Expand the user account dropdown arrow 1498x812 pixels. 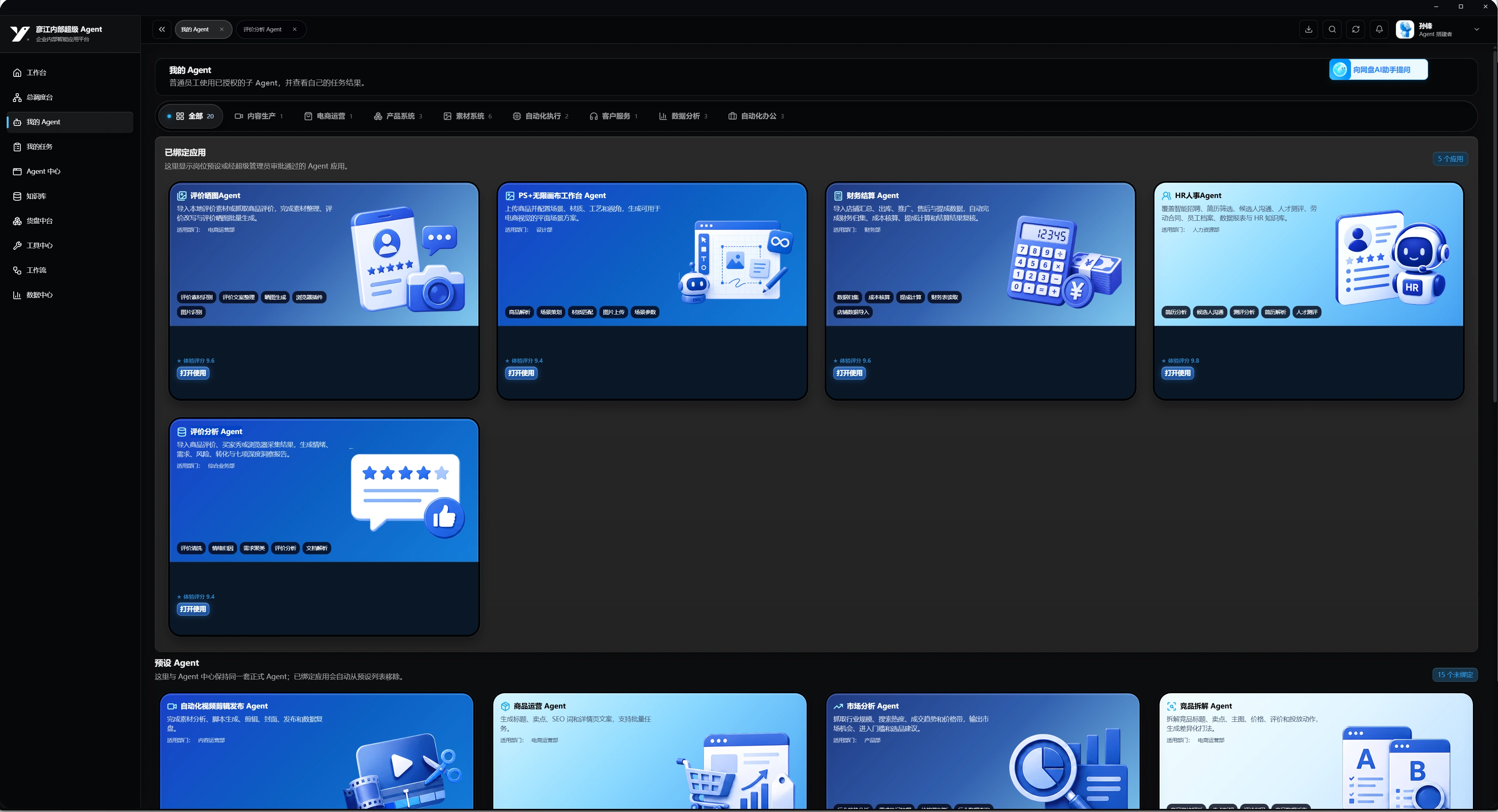click(x=1476, y=29)
